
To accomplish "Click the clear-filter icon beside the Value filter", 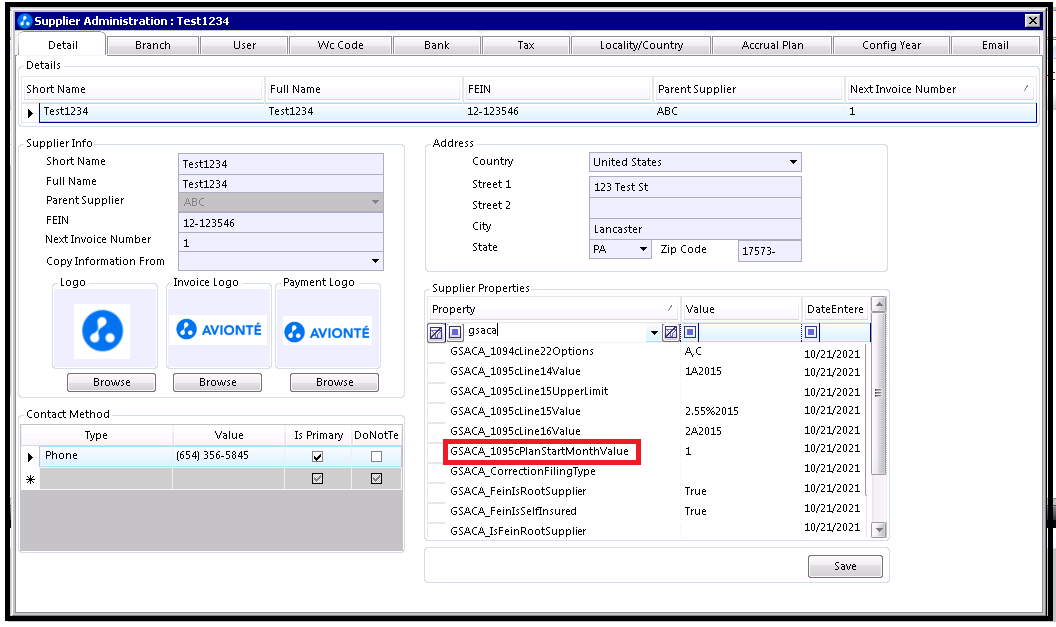I will [671, 332].
